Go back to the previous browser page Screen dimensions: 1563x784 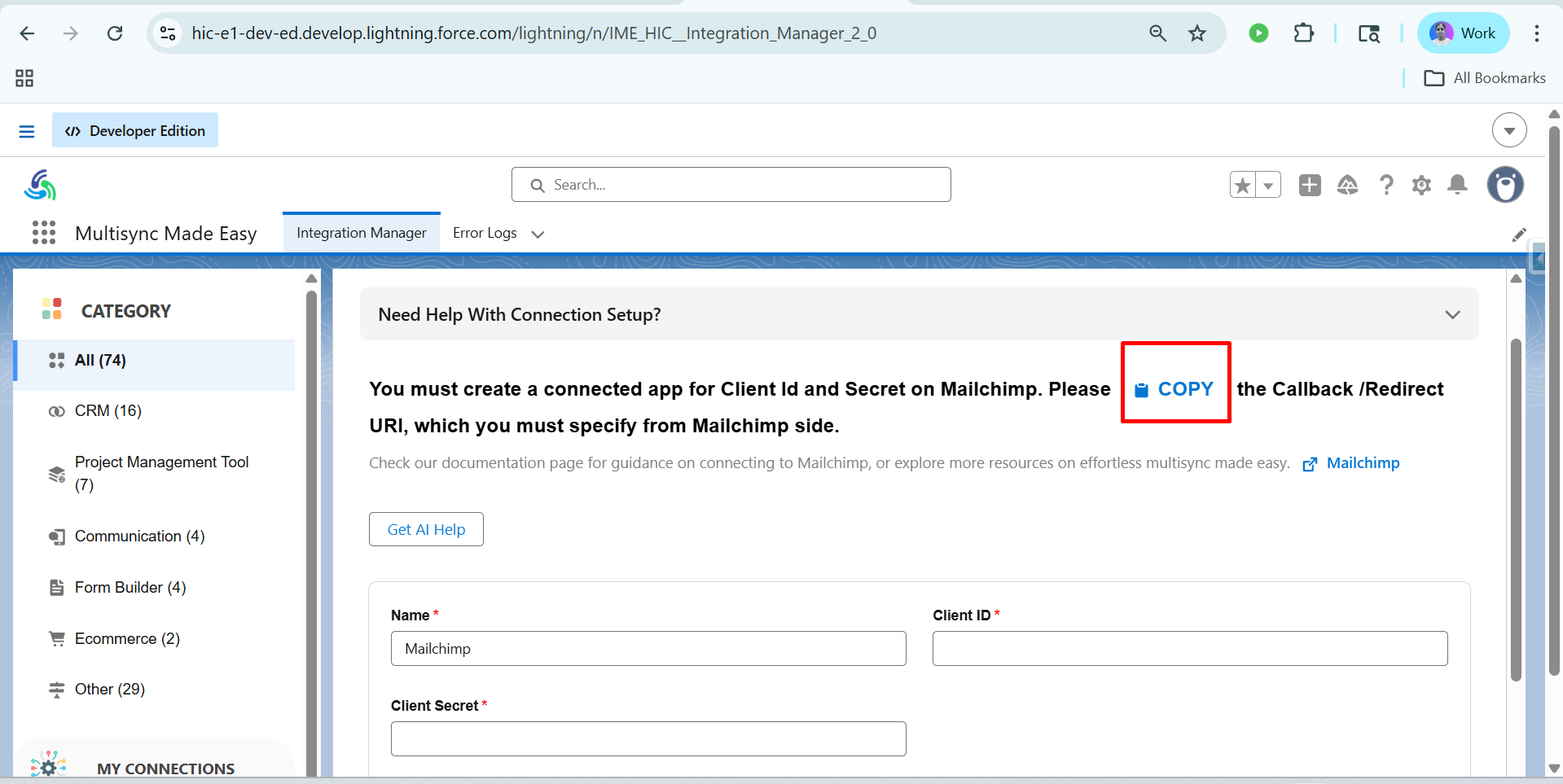27,33
